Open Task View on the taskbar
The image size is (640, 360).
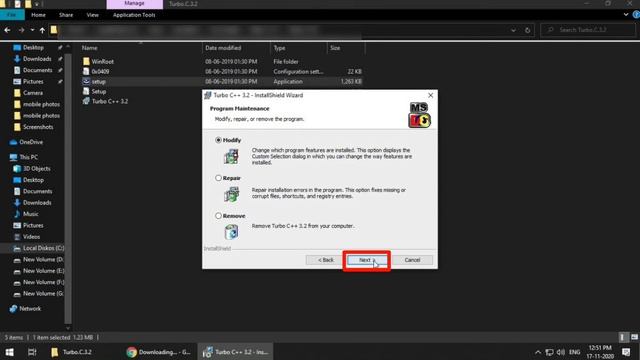click(x=32, y=352)
